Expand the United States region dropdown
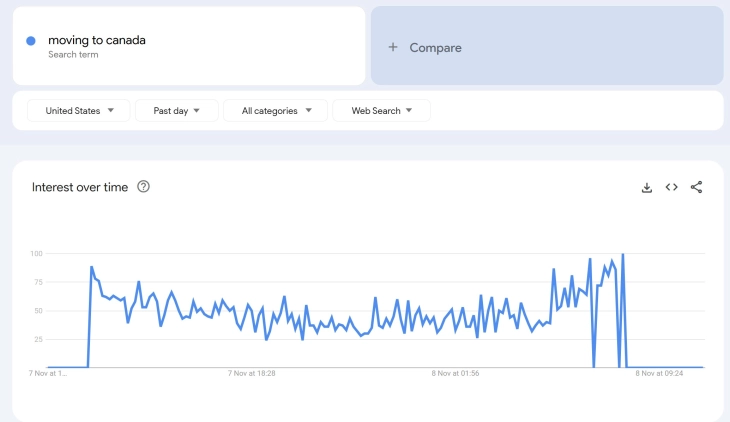 (79, 111)
